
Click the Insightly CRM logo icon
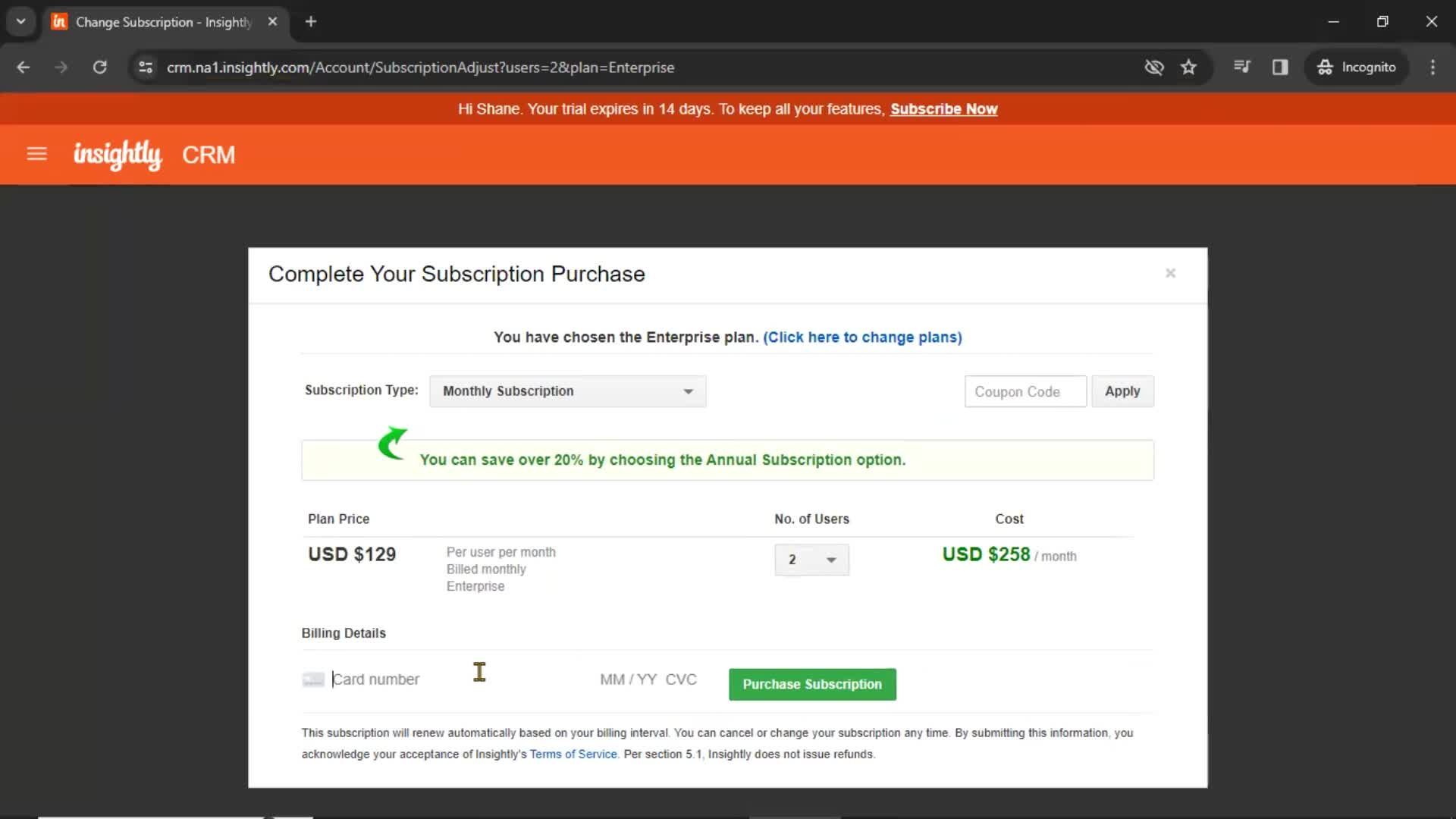[x=116, y=154]
